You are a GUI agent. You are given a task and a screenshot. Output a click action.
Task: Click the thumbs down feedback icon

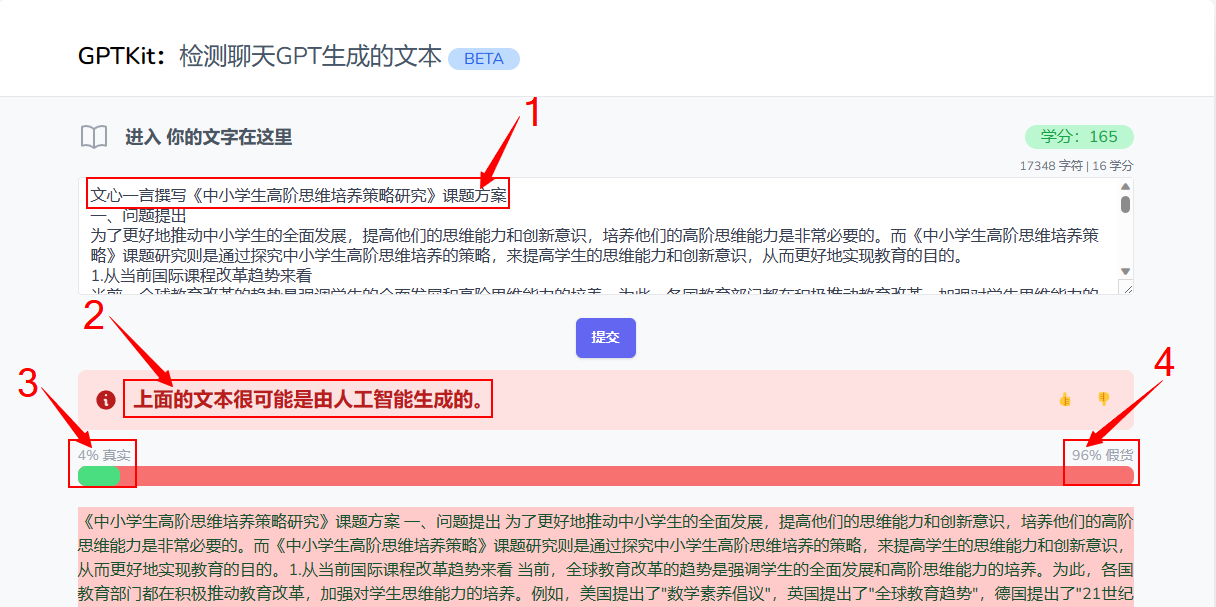[x=1103, y=399]
